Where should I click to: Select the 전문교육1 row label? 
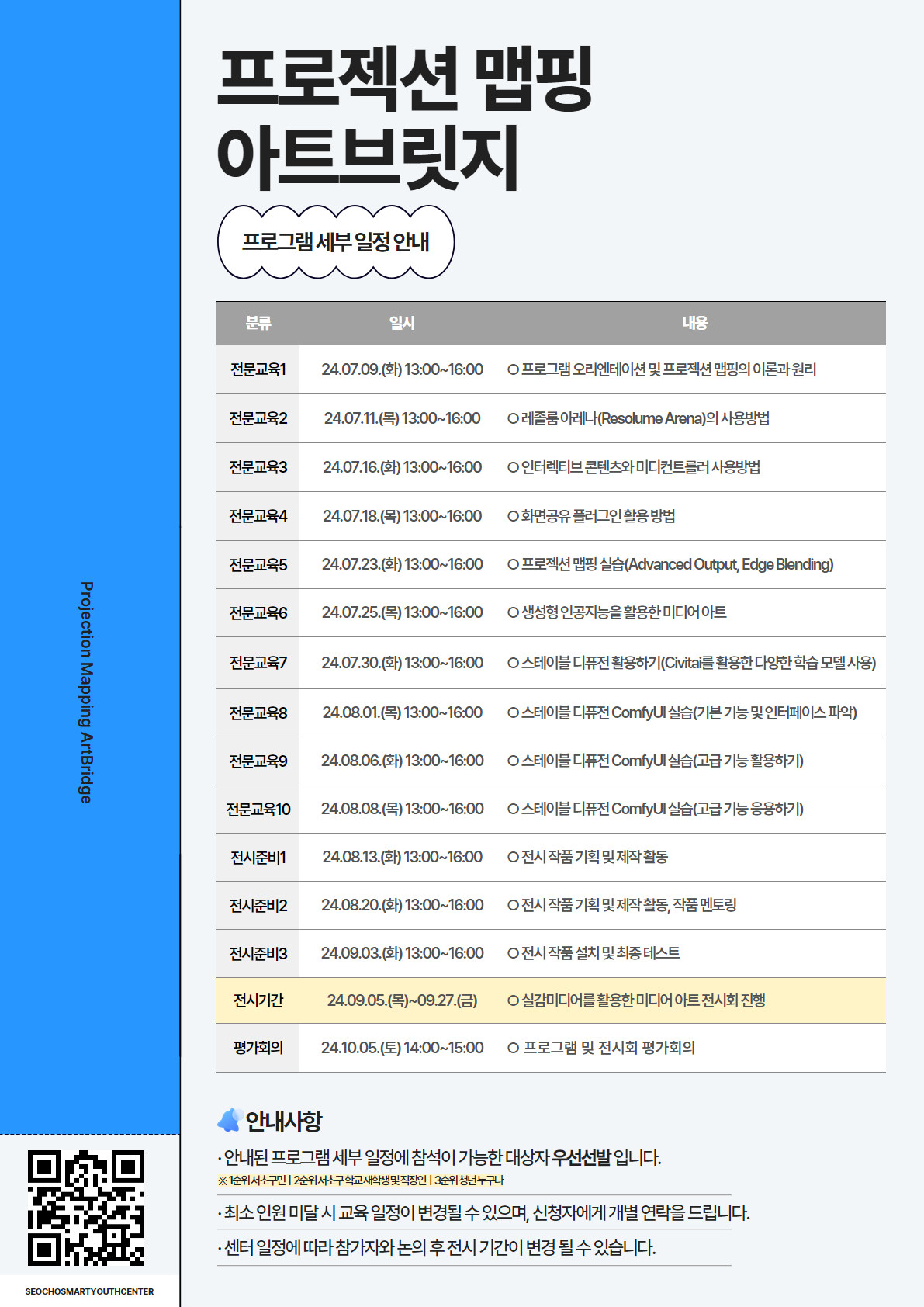point(258,369)
